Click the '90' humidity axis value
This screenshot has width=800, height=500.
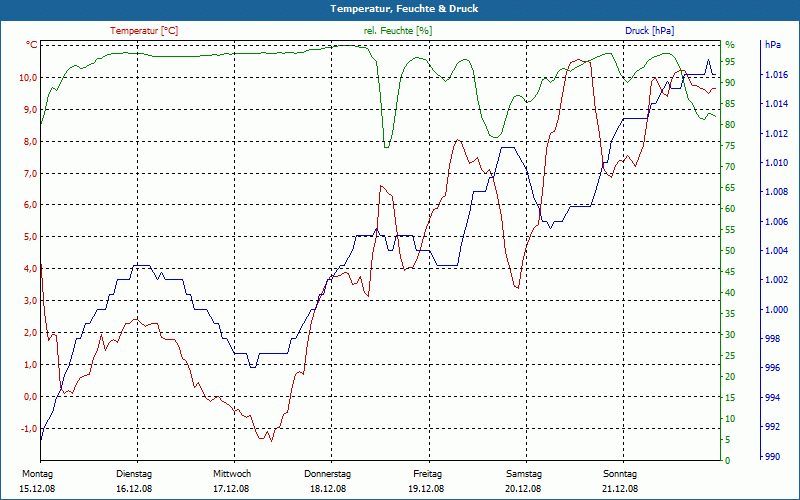pyautogui.click(x=730, y=83)
